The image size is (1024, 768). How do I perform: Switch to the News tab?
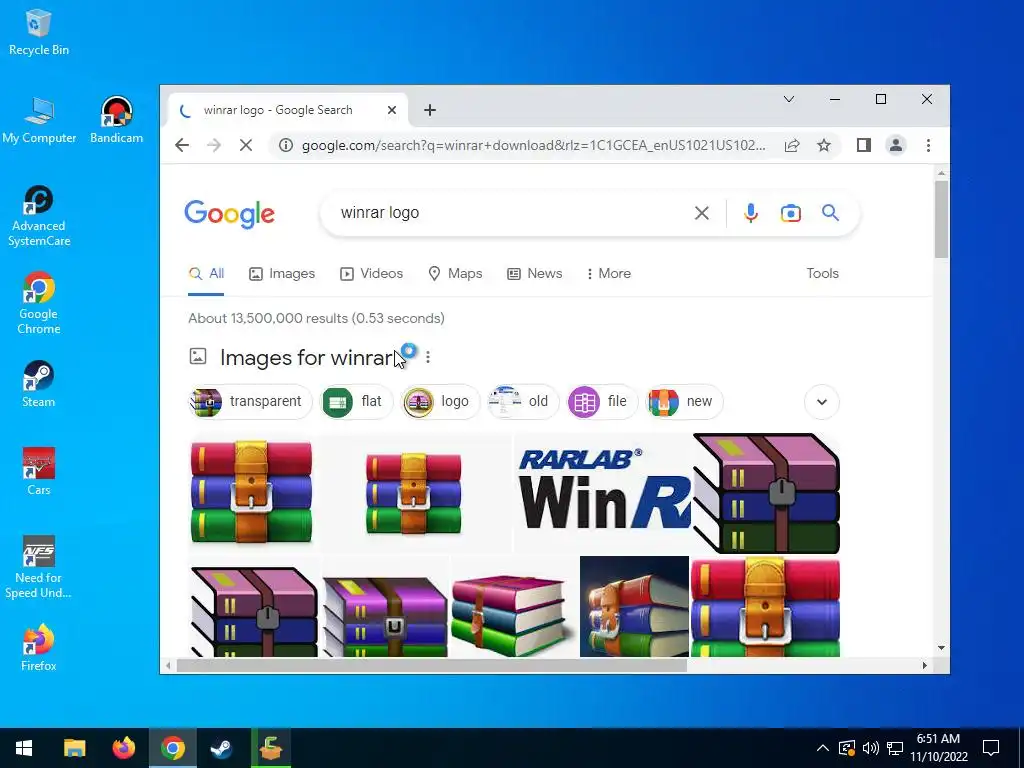tap(535, 274)
